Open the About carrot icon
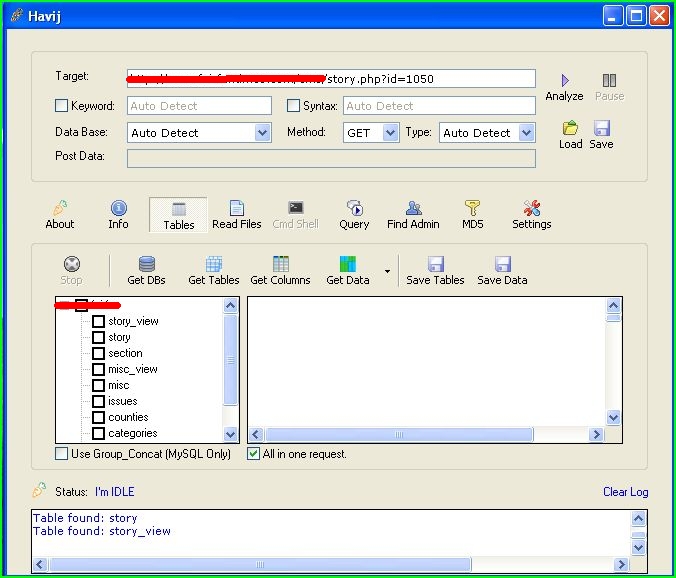This screenshot has width=676, height=578. pyautogui.click(x=60, y=208)
